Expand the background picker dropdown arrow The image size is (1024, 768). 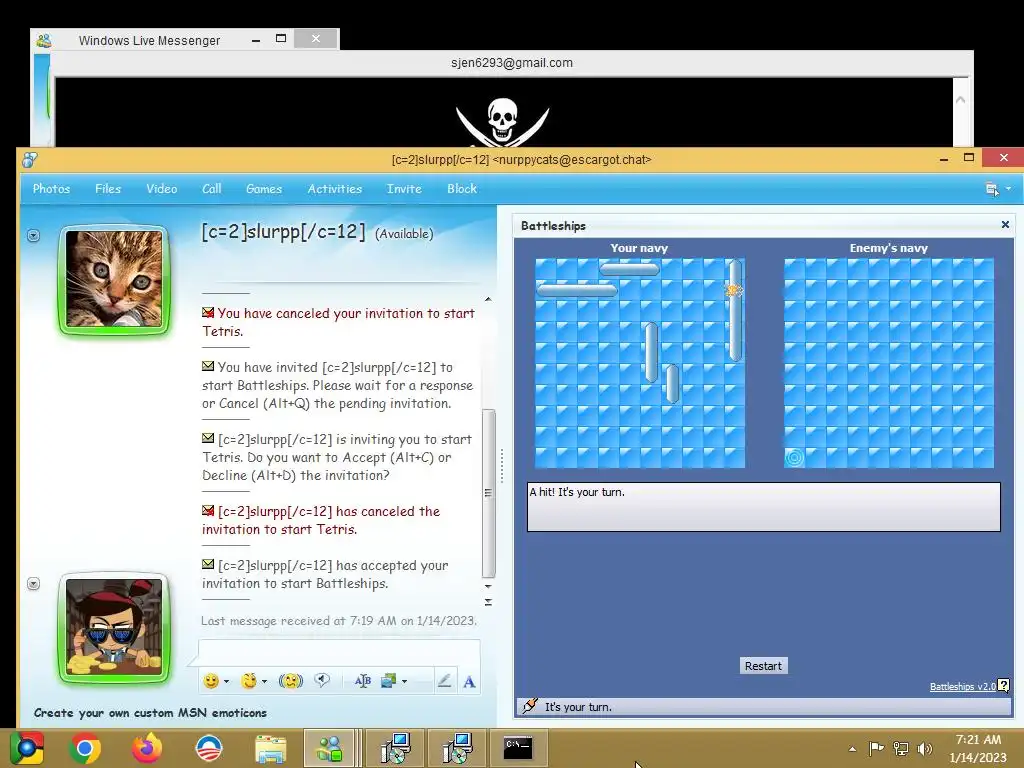pyautogui.click(x=405, y=681)
